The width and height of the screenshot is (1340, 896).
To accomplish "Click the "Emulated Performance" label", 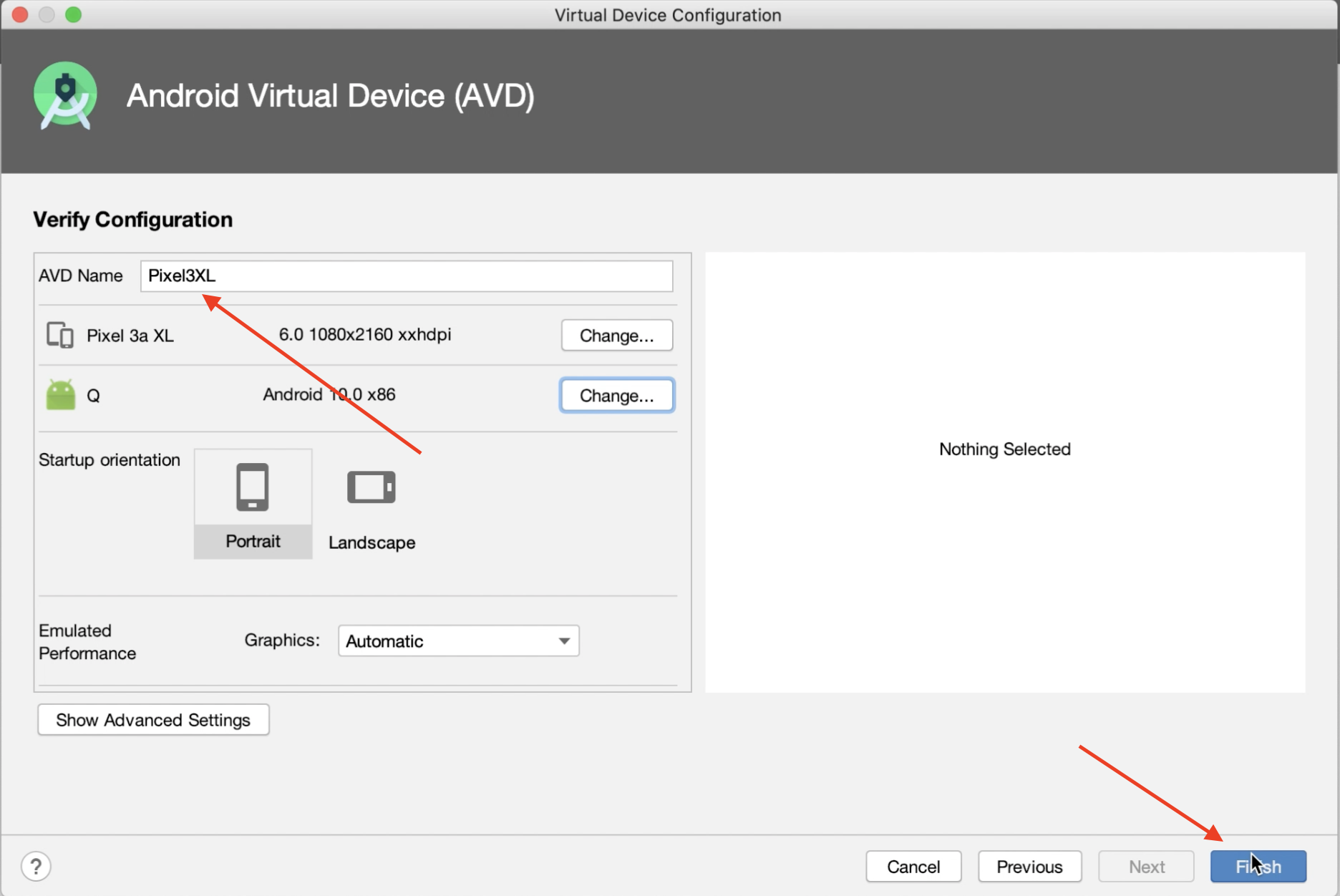I will point(87,642).
